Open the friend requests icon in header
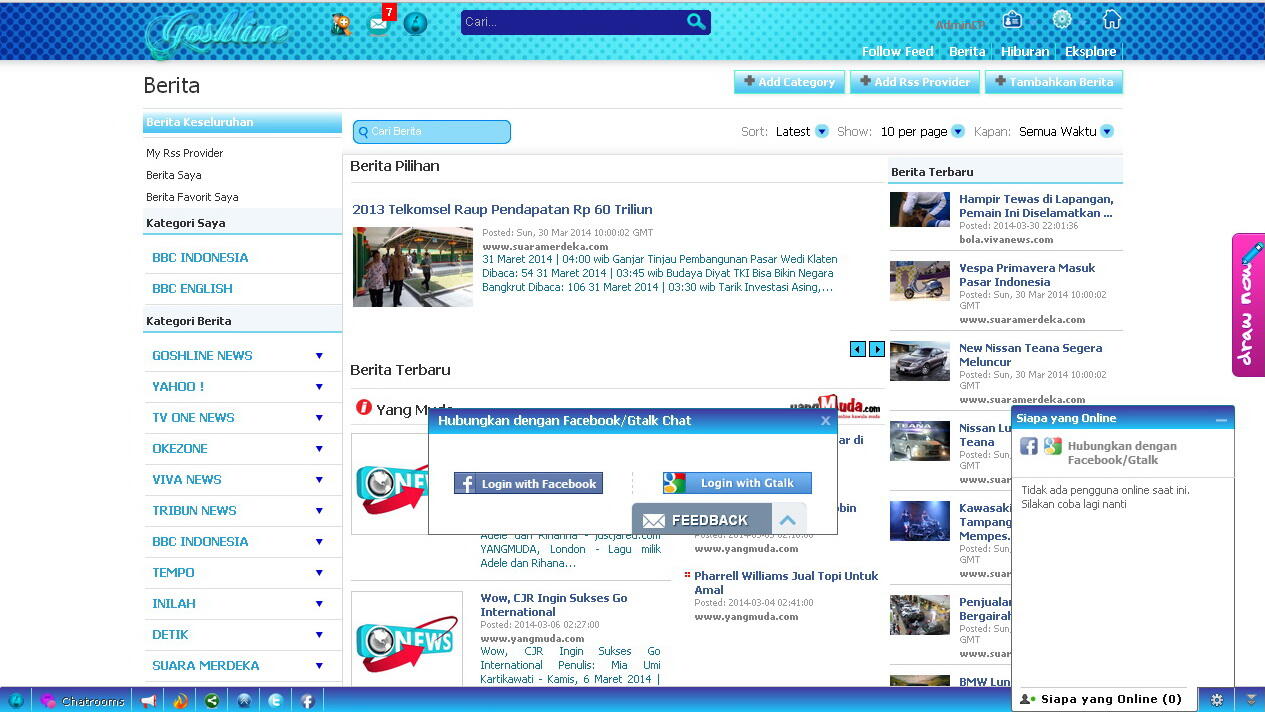The height and width of the screenshot is (712, 1265). tap(341, 24)
